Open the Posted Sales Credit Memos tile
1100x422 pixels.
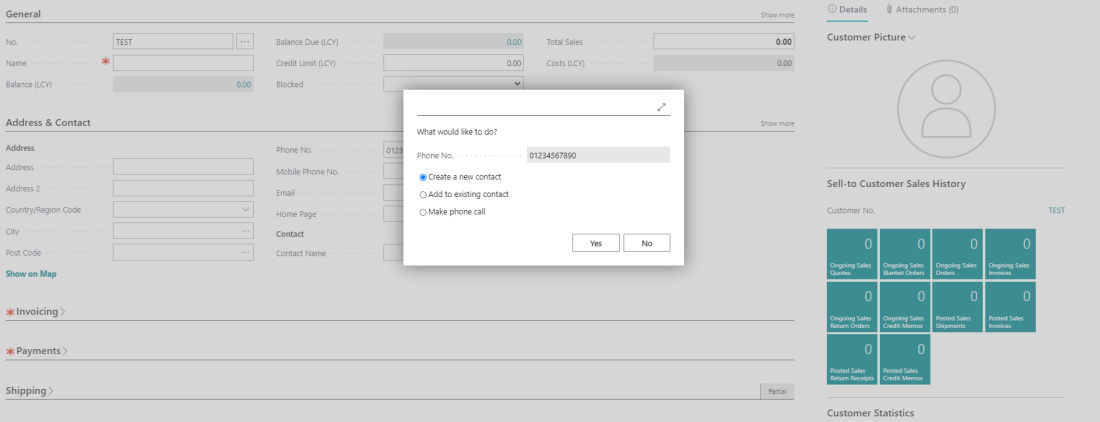coord(904,359)
